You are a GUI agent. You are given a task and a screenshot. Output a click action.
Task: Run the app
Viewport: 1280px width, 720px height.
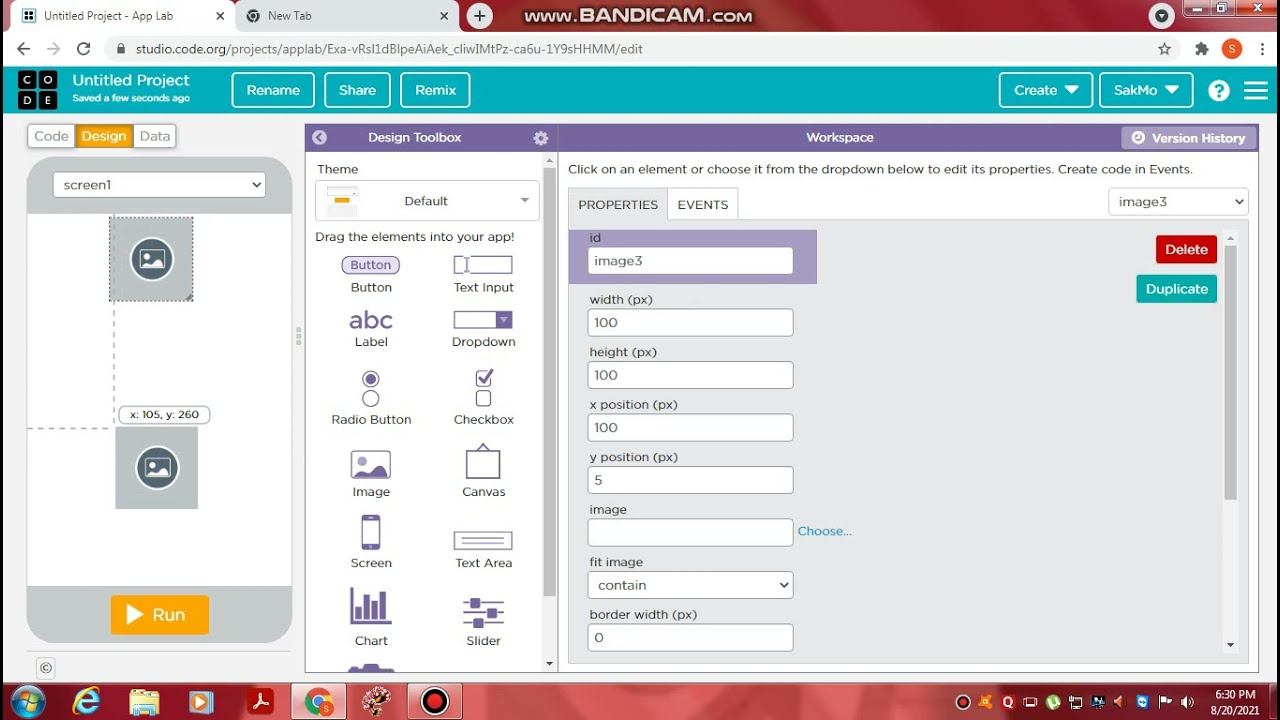coord(160,615)
